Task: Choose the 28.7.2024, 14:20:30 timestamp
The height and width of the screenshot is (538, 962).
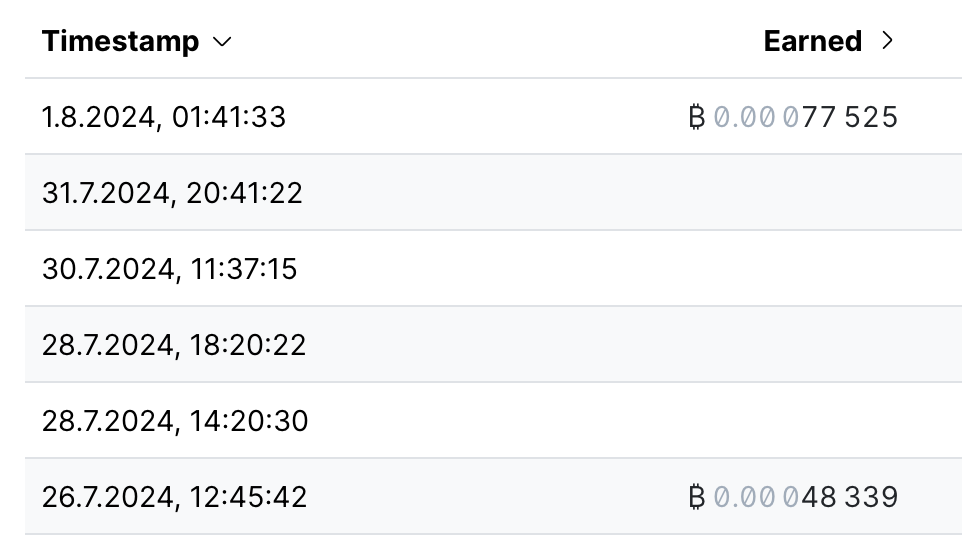Action: tap(175, 421)
